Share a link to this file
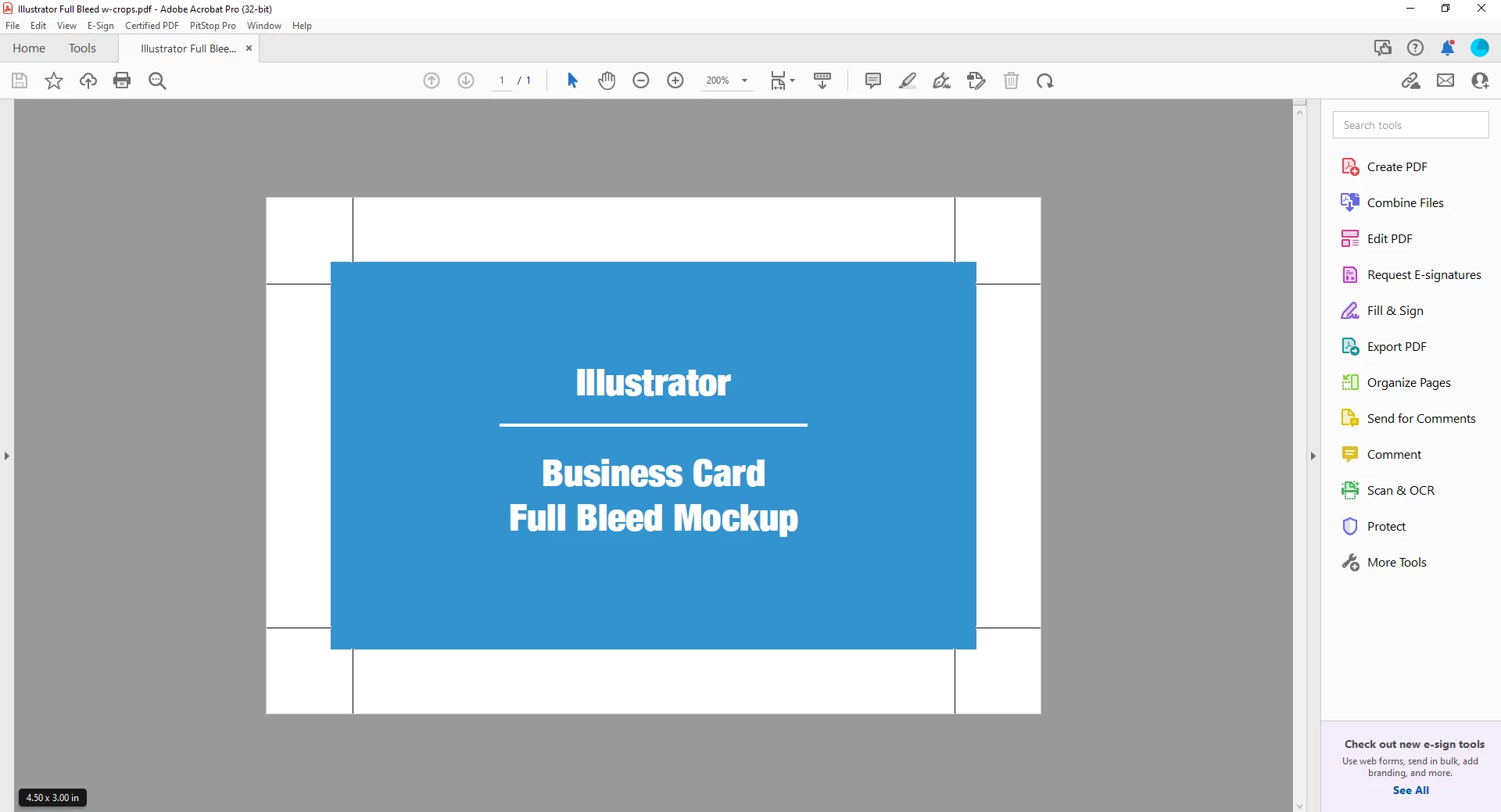The width and height of the screenshot is (1501, 812). click(1411, 80)
